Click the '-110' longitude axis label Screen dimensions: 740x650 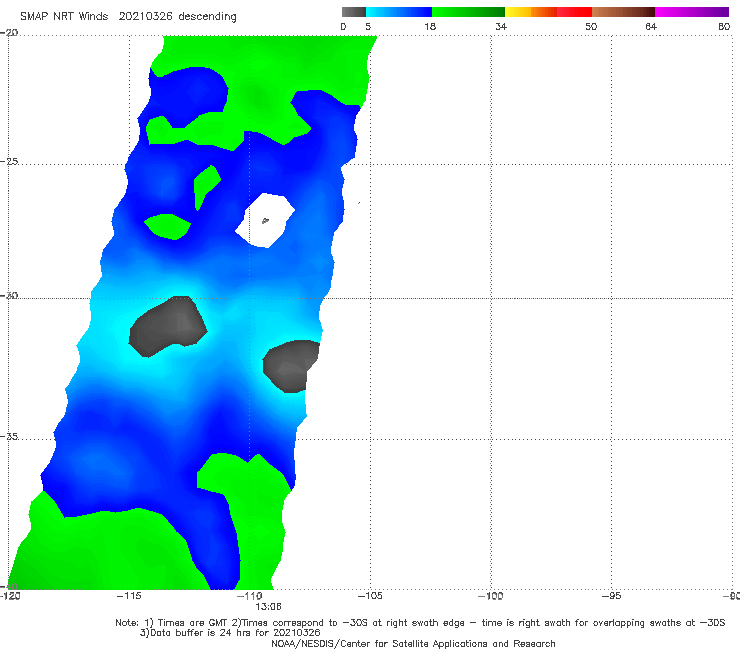pyautogui.click(x=250, y=596)
